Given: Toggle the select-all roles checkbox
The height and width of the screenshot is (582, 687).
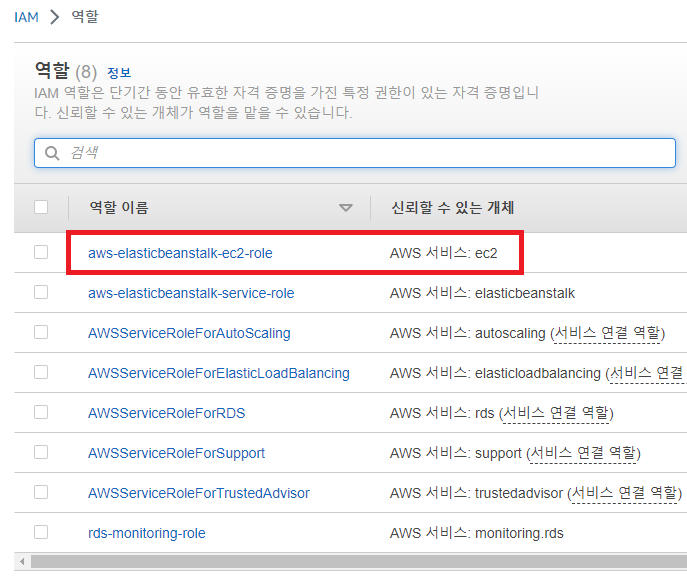Looking at the screenshot, I should [x=41, y=207].
